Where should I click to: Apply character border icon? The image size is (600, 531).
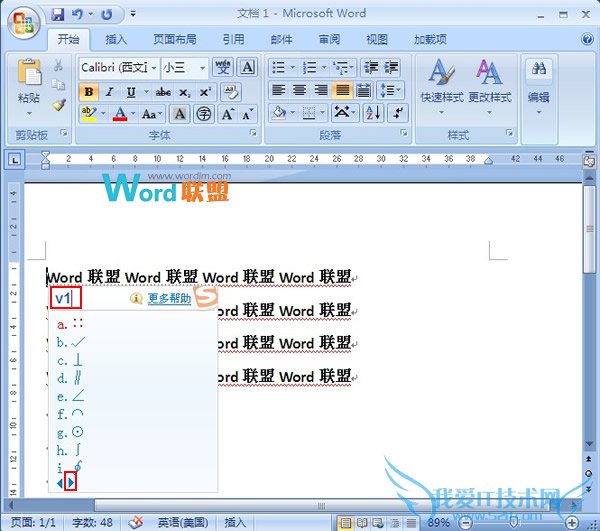(x=248, y=68)
